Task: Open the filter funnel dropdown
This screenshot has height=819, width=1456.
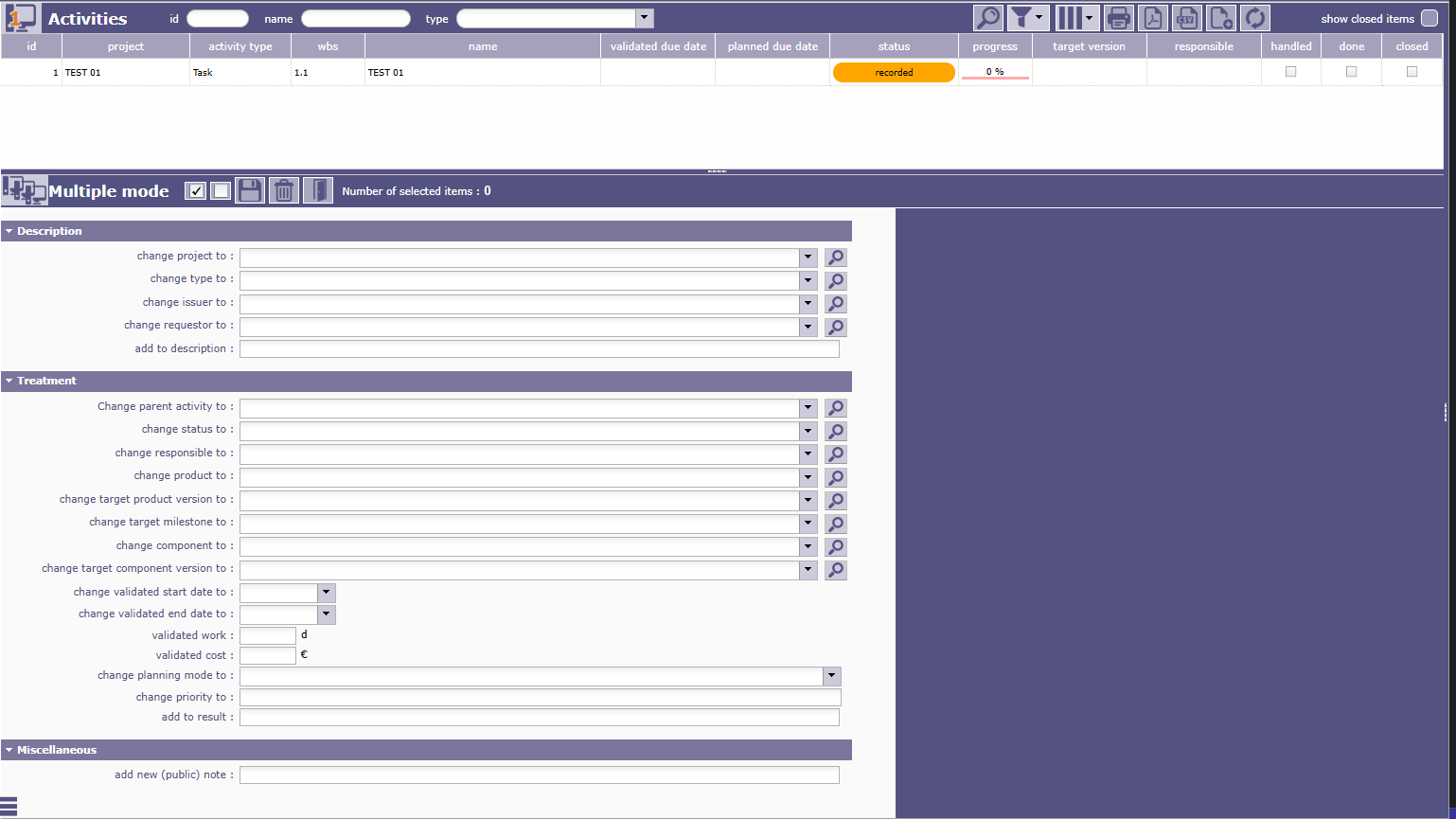Action: pyautogui.click(x=1027, y=18)
